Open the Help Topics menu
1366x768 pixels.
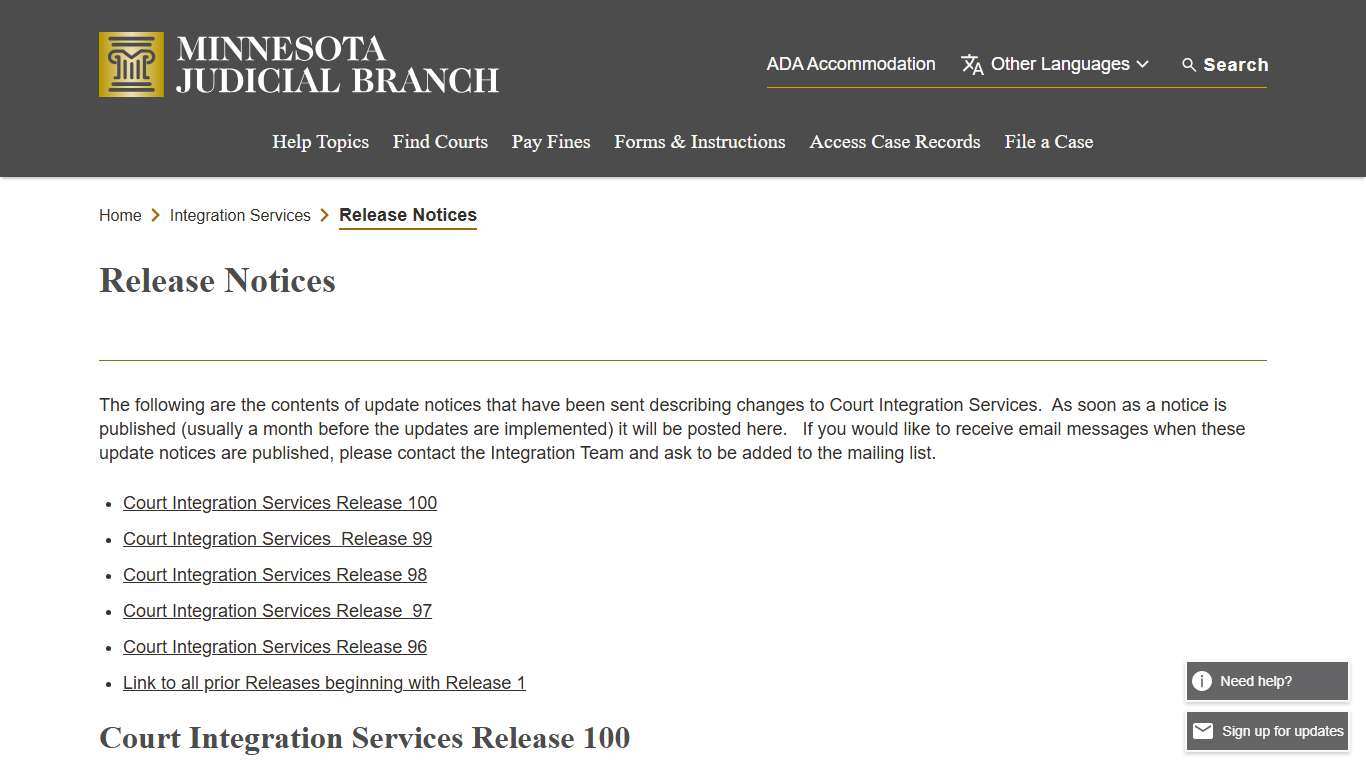320,142
